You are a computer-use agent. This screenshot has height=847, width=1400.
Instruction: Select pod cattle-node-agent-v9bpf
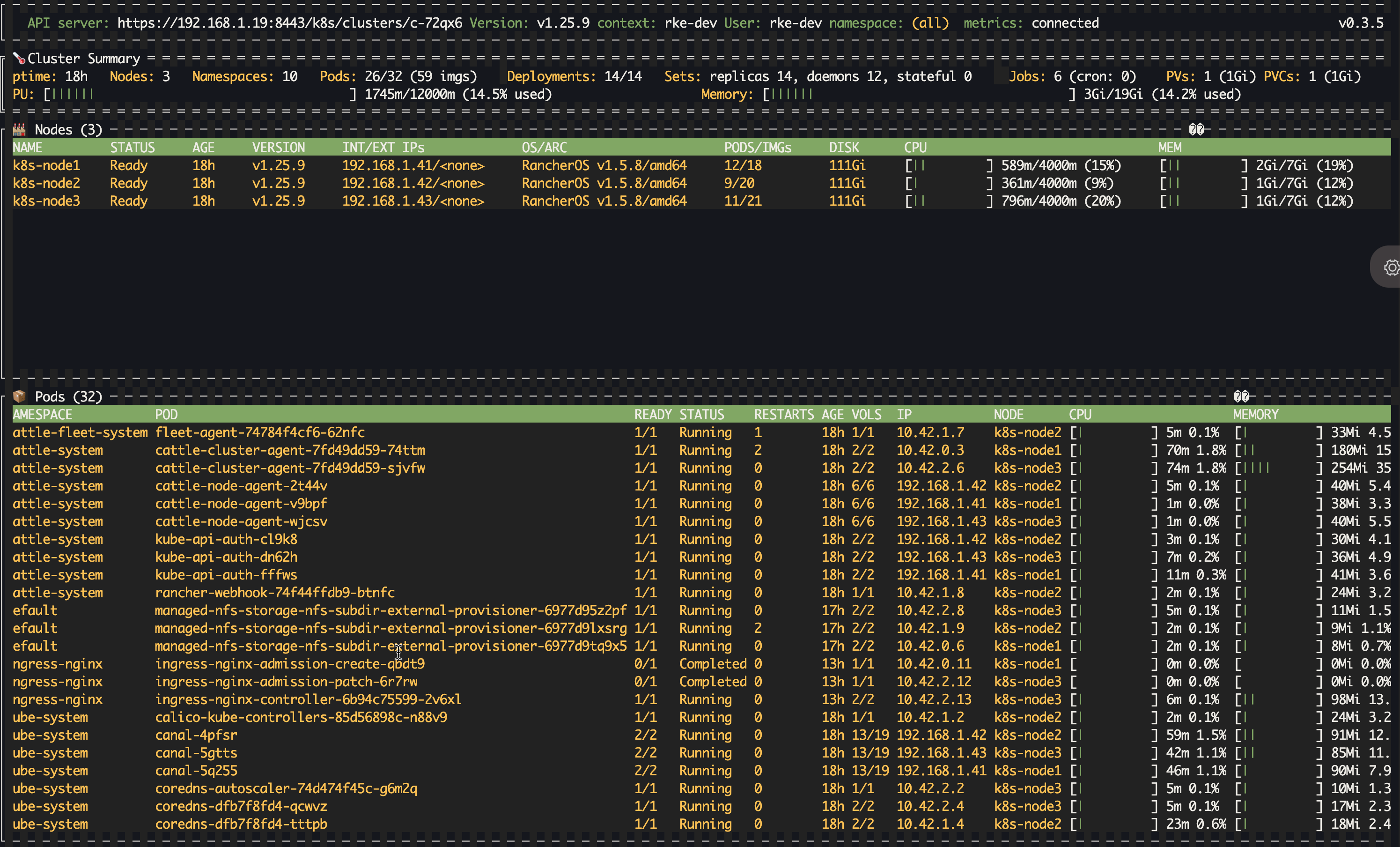click(242, 504)
